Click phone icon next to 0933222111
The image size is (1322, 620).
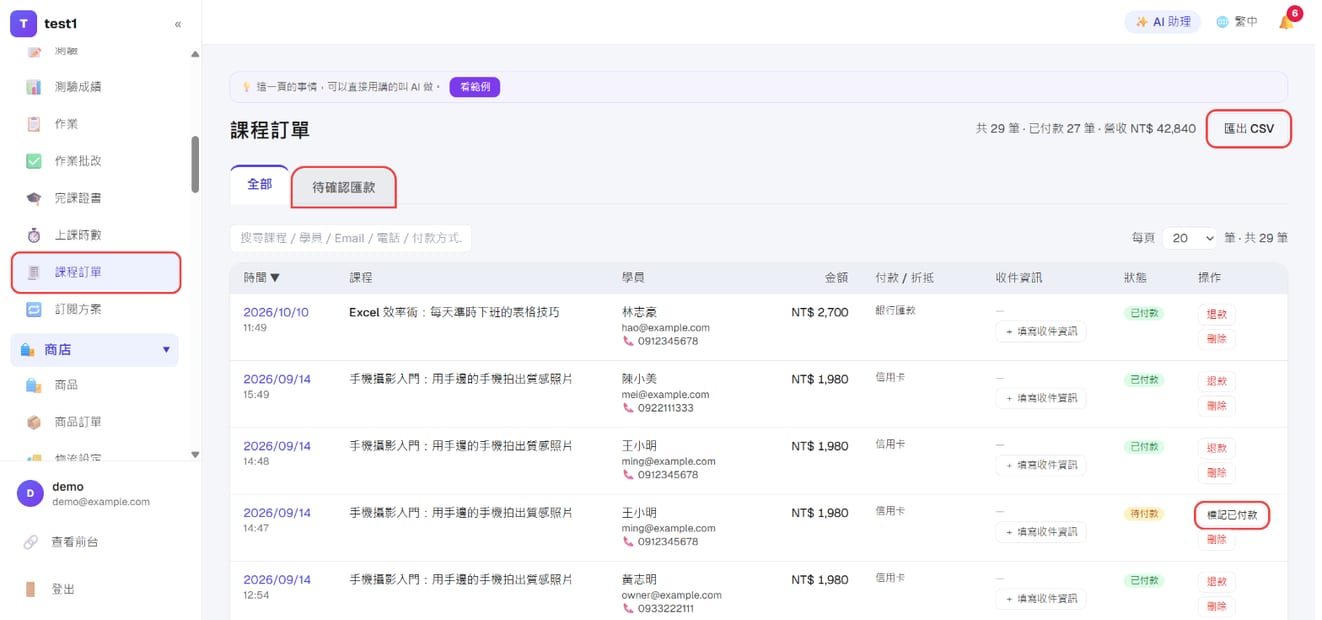[x=628, y=608]
